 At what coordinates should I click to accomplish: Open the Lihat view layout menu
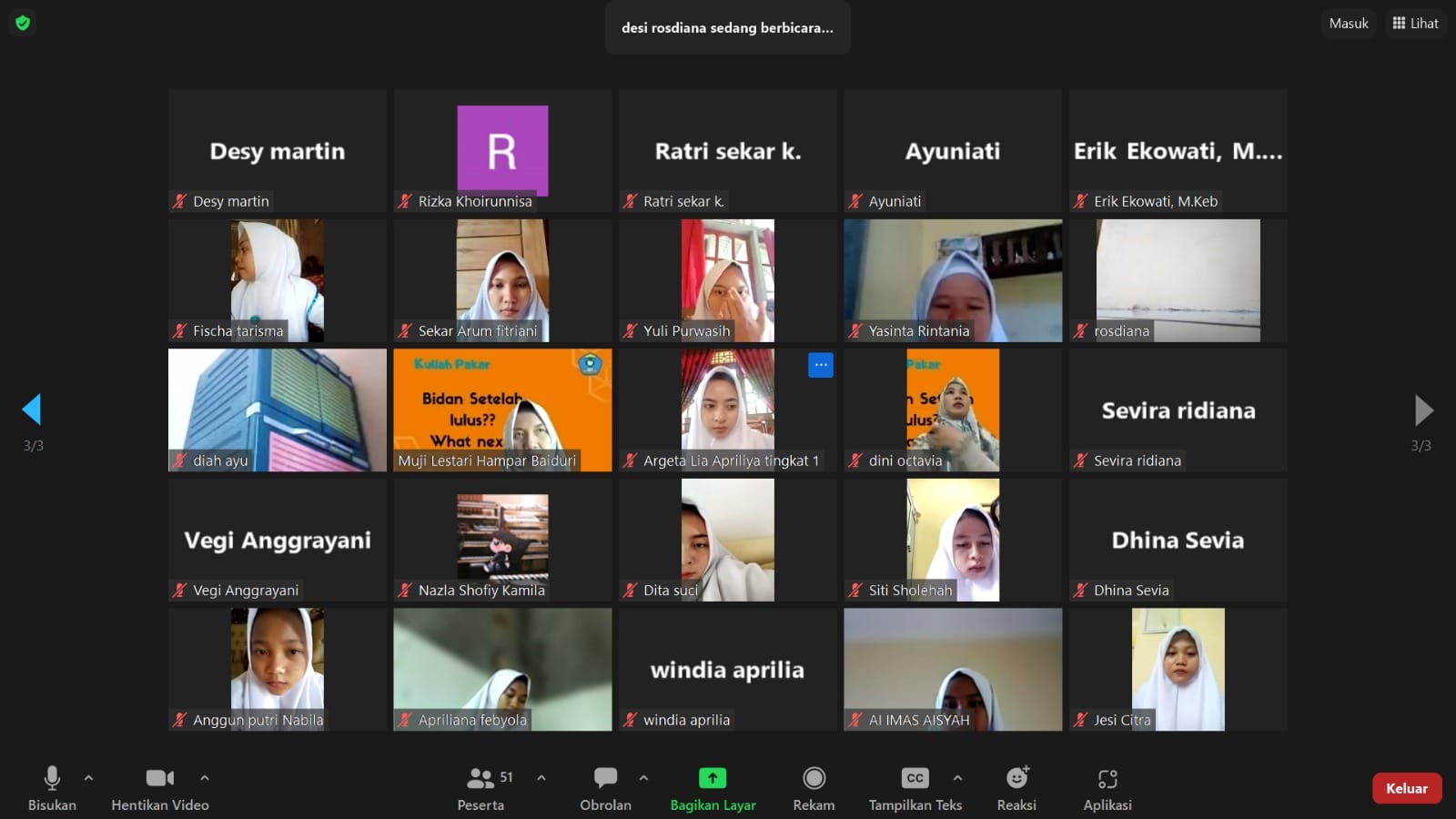pyautogui.click(x=1415, y=24)
